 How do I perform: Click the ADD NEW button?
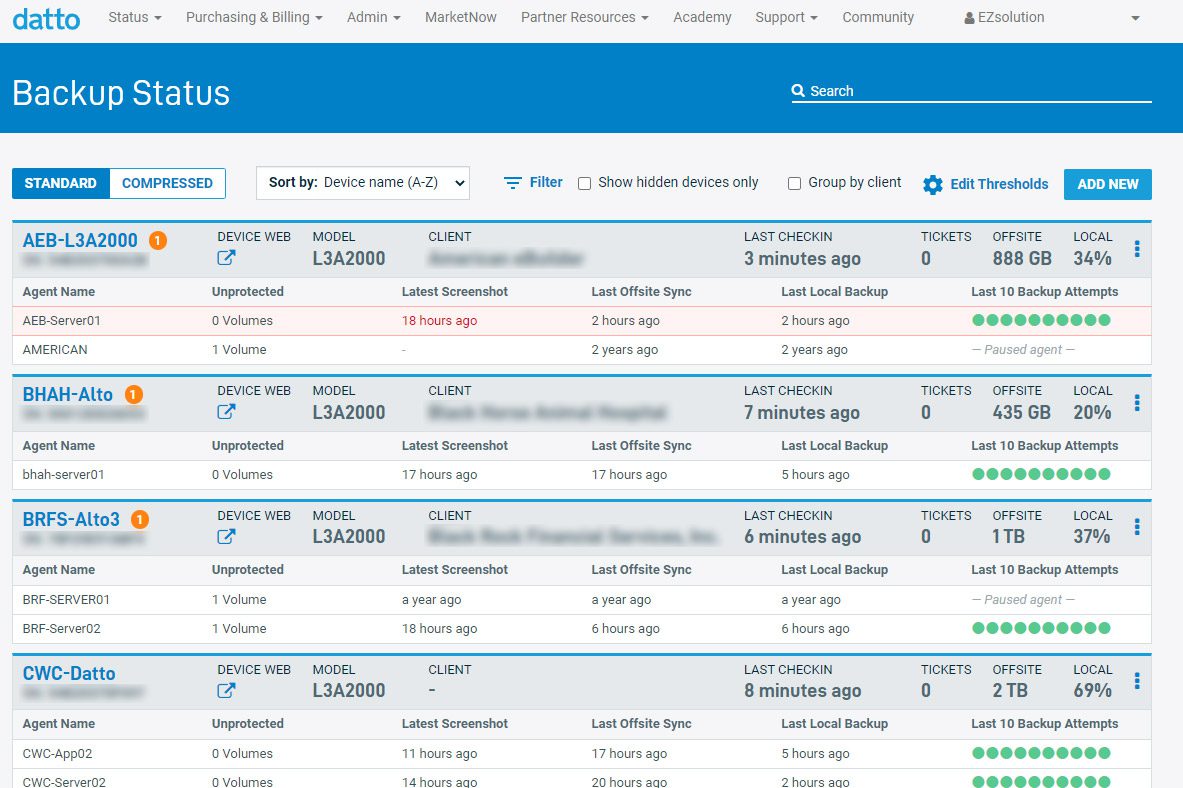pos(1108,184)
